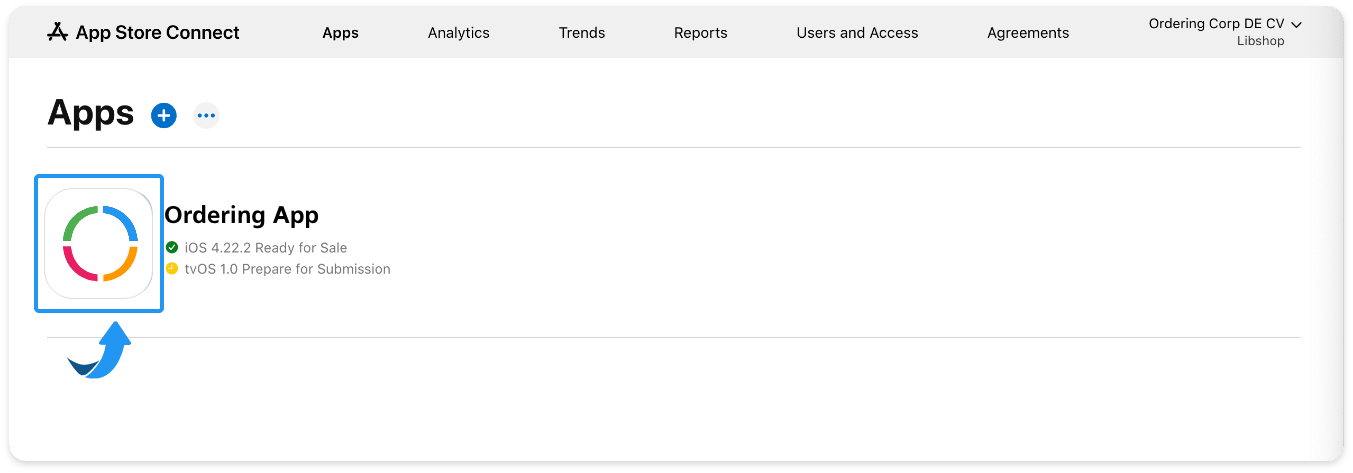This screenshot has width=1353, height=473.
Task: Click the blue curved arrow annotation
Action: click(x=100, y=351)
